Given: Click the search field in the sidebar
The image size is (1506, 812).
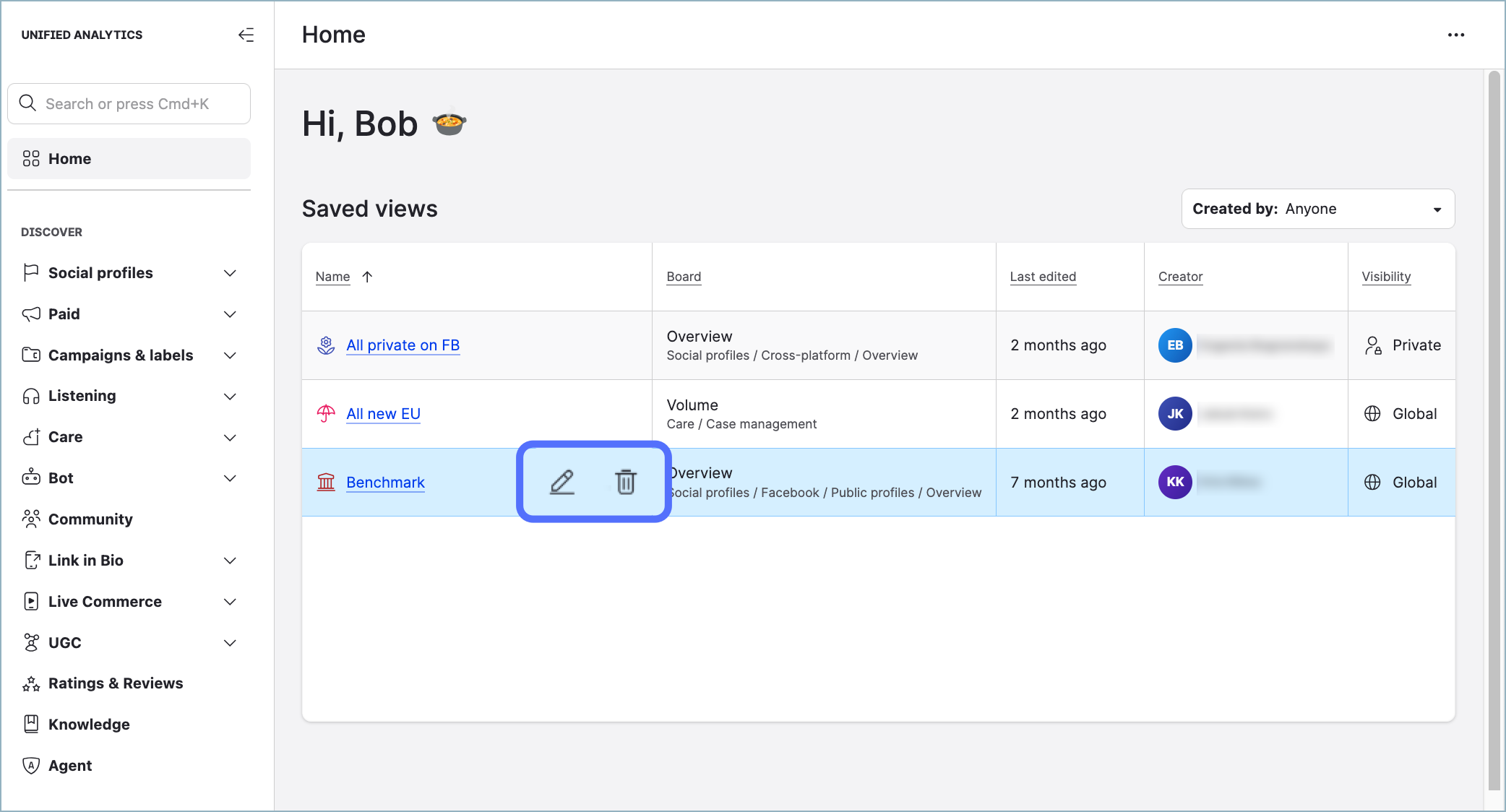Looking at the screenshot, I should (129, 104).
